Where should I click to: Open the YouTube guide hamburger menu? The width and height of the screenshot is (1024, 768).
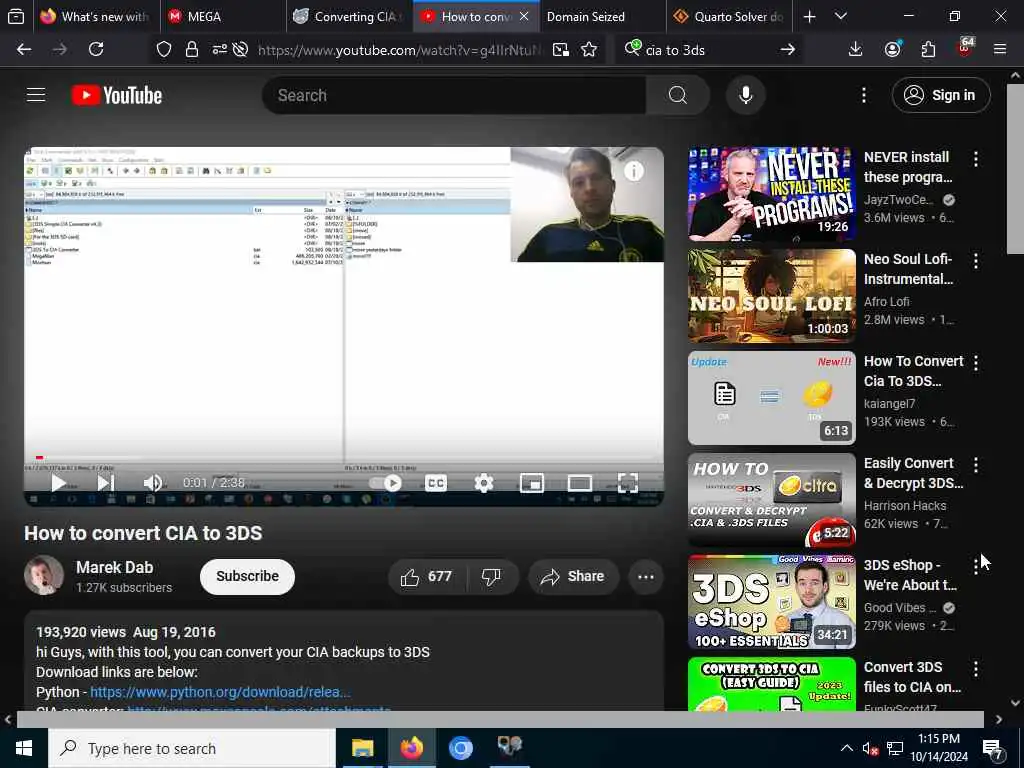coord(36,95)
